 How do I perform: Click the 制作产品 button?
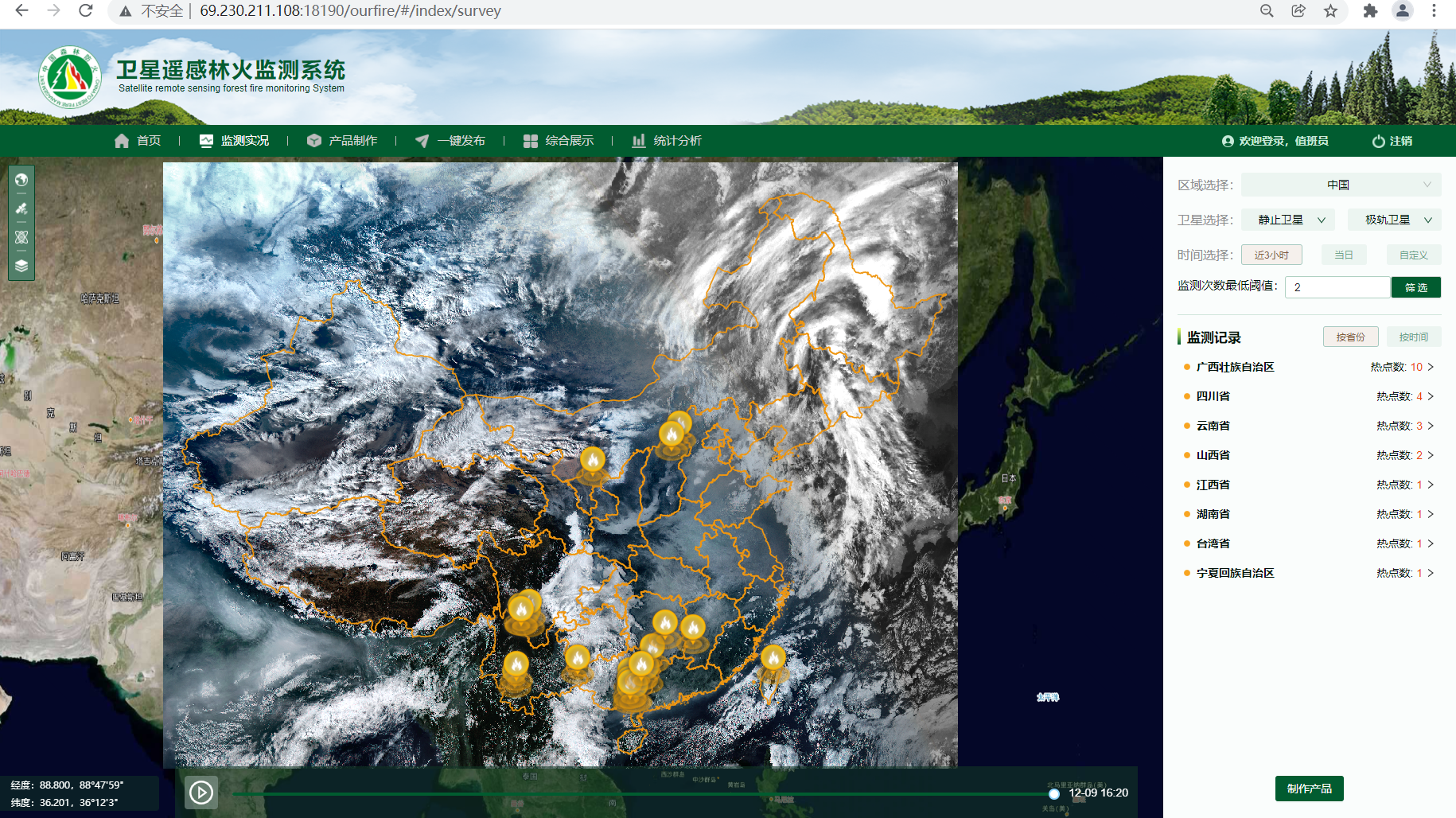tap(1309, 789)
